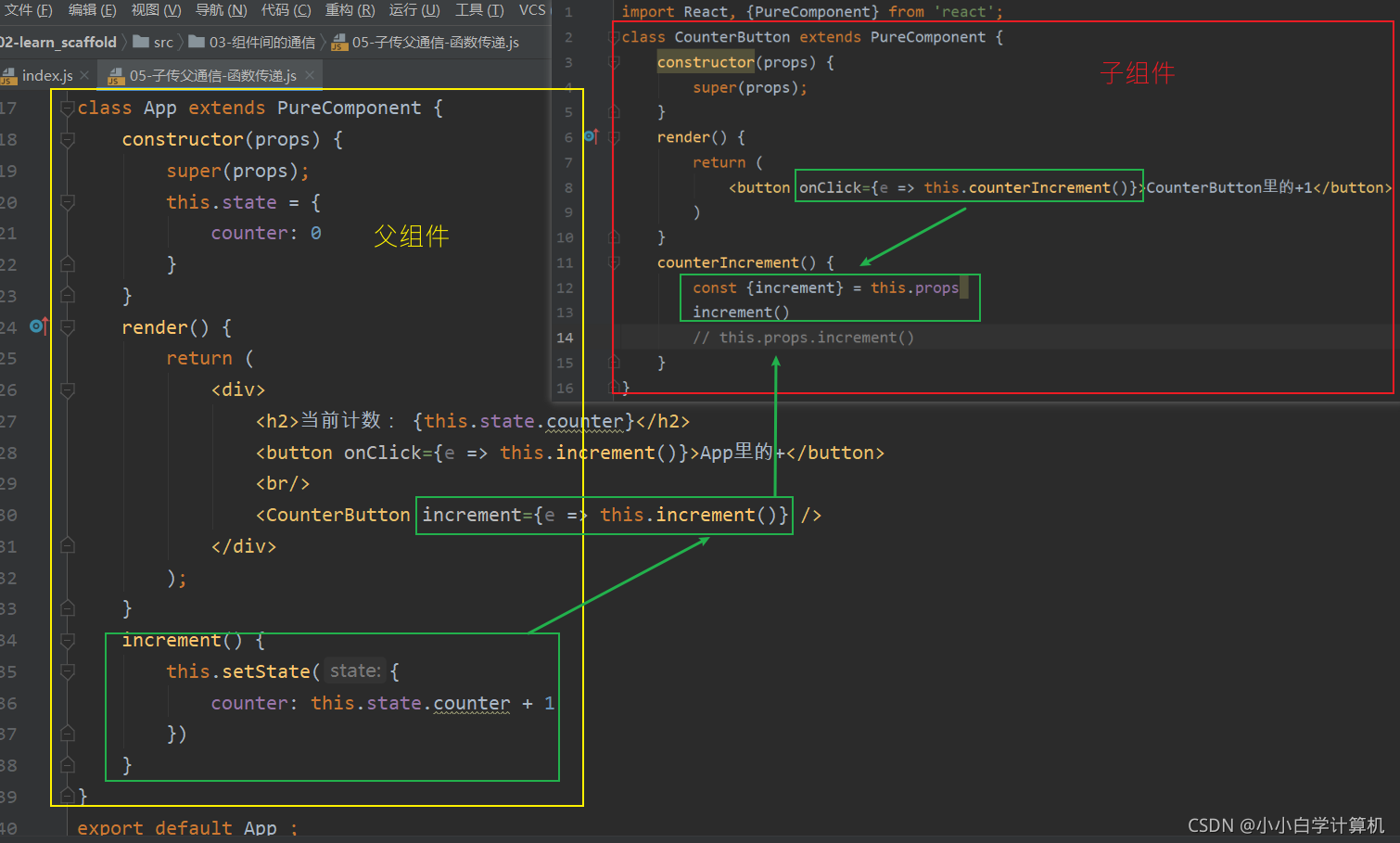The height and width of the screenshot is (843, 1400).
Task: Click the <br/> tag on line 29
Action: (x=283, y=483)
